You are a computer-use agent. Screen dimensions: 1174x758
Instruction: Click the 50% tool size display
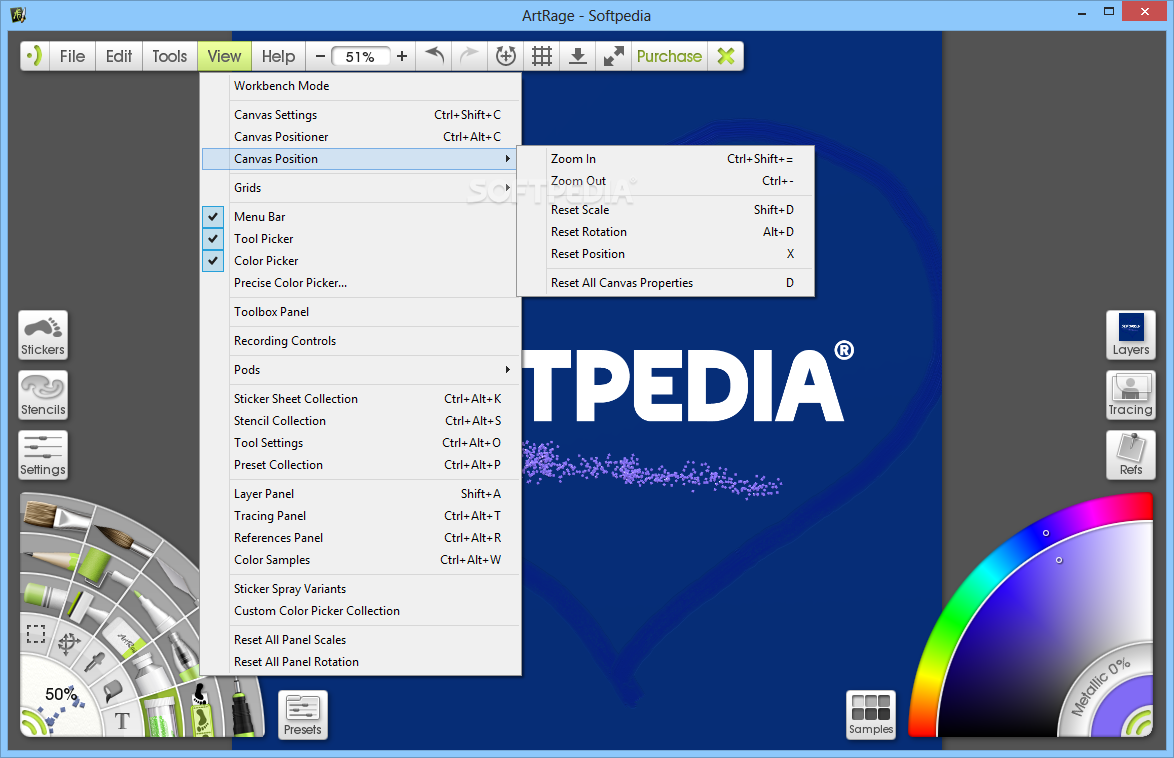pyautogui.click(x=60, y=694)
